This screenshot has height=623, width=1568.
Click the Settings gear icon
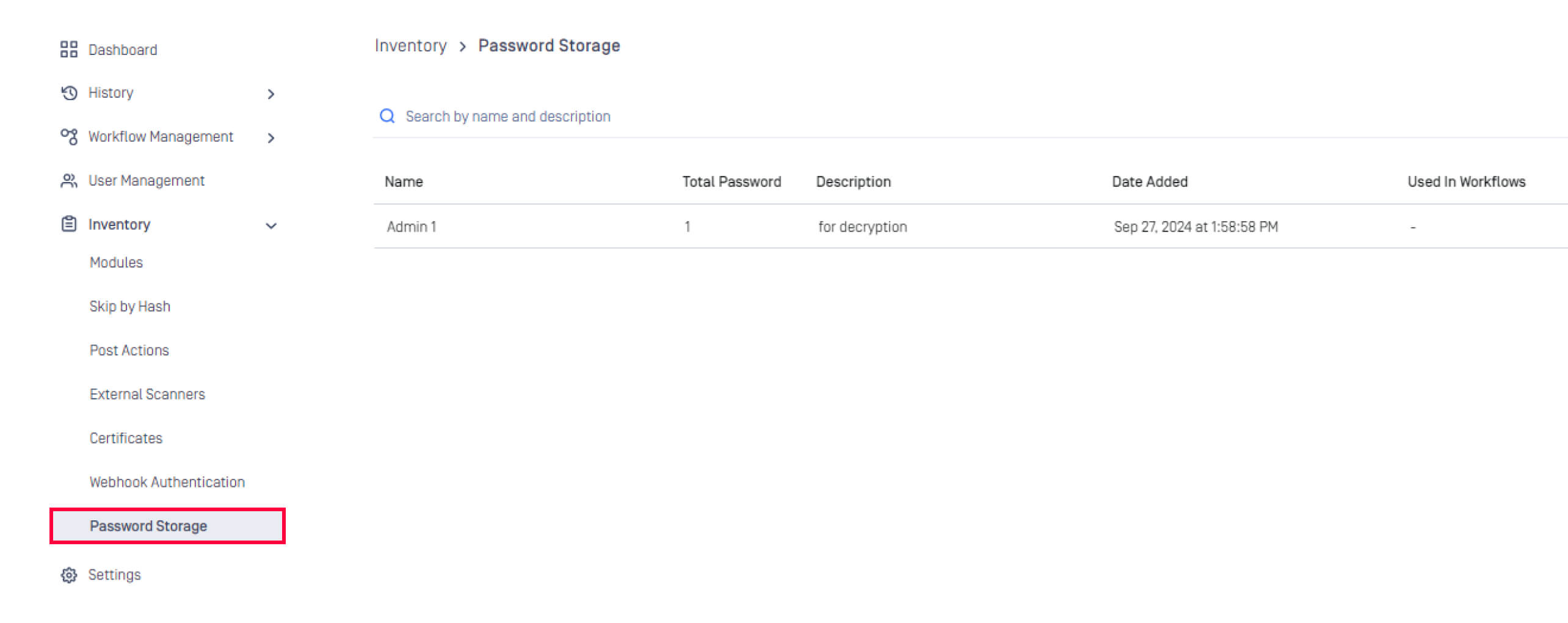[69, 575]
